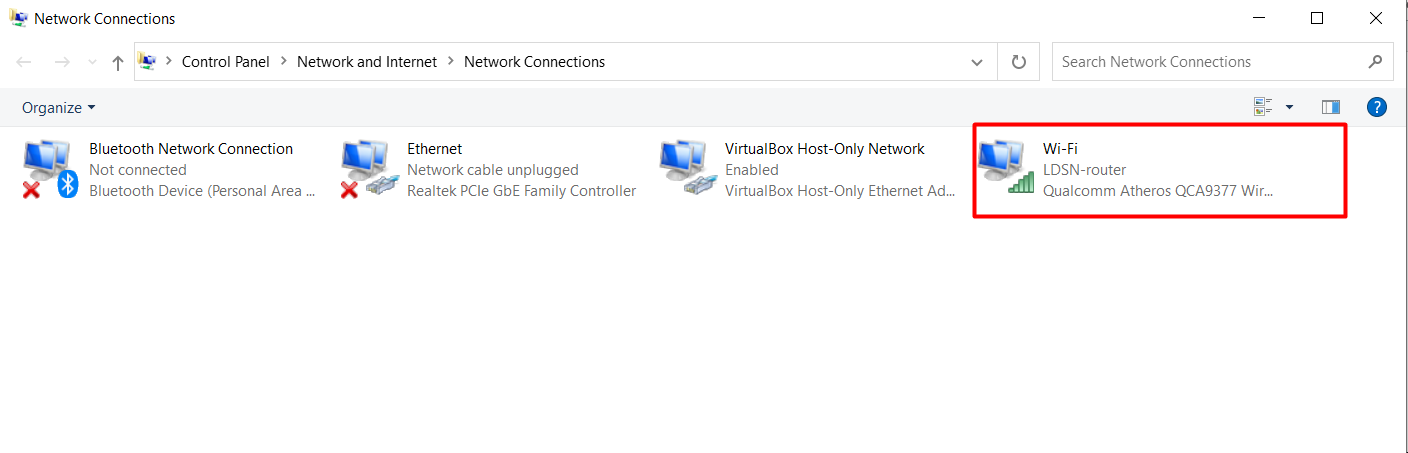
Task: Navigate to Control Panel breadcrumb
Action: pyautogui.click(x=226, y=62)
